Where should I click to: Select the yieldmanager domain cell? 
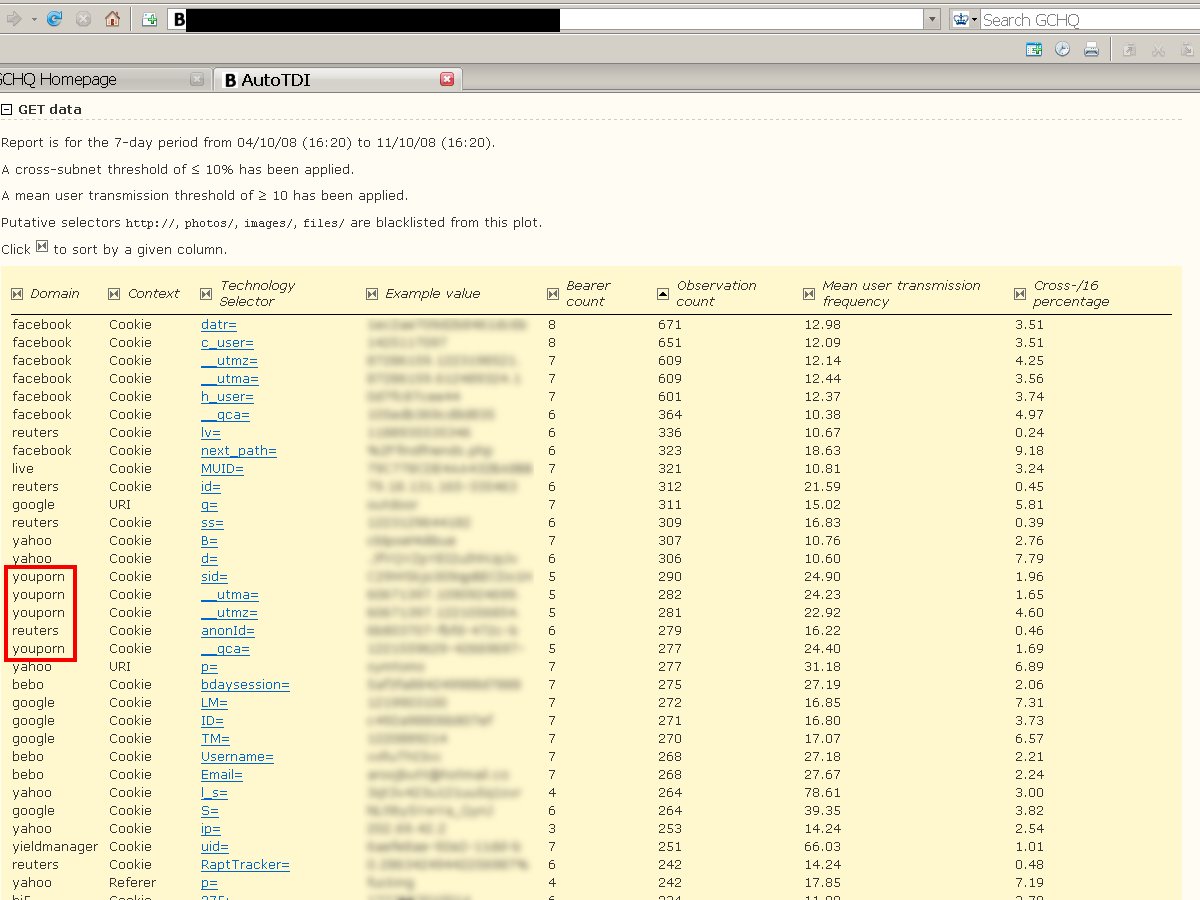pyautogui.click(x=55, y=847)
